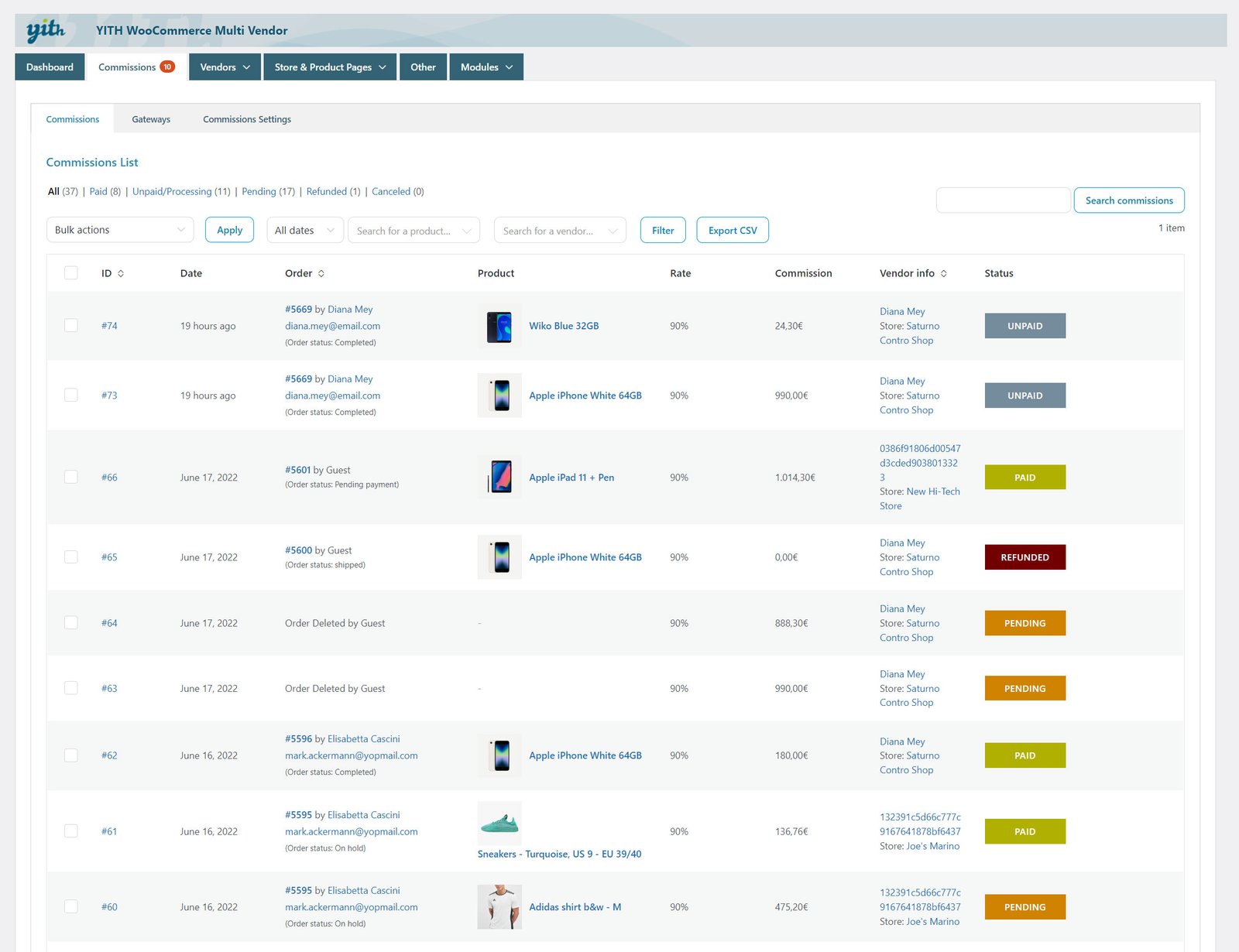Select checkbox for commission #61
Screen dimensions: 1239x952
pyautogui.click(x=71, y=830)
